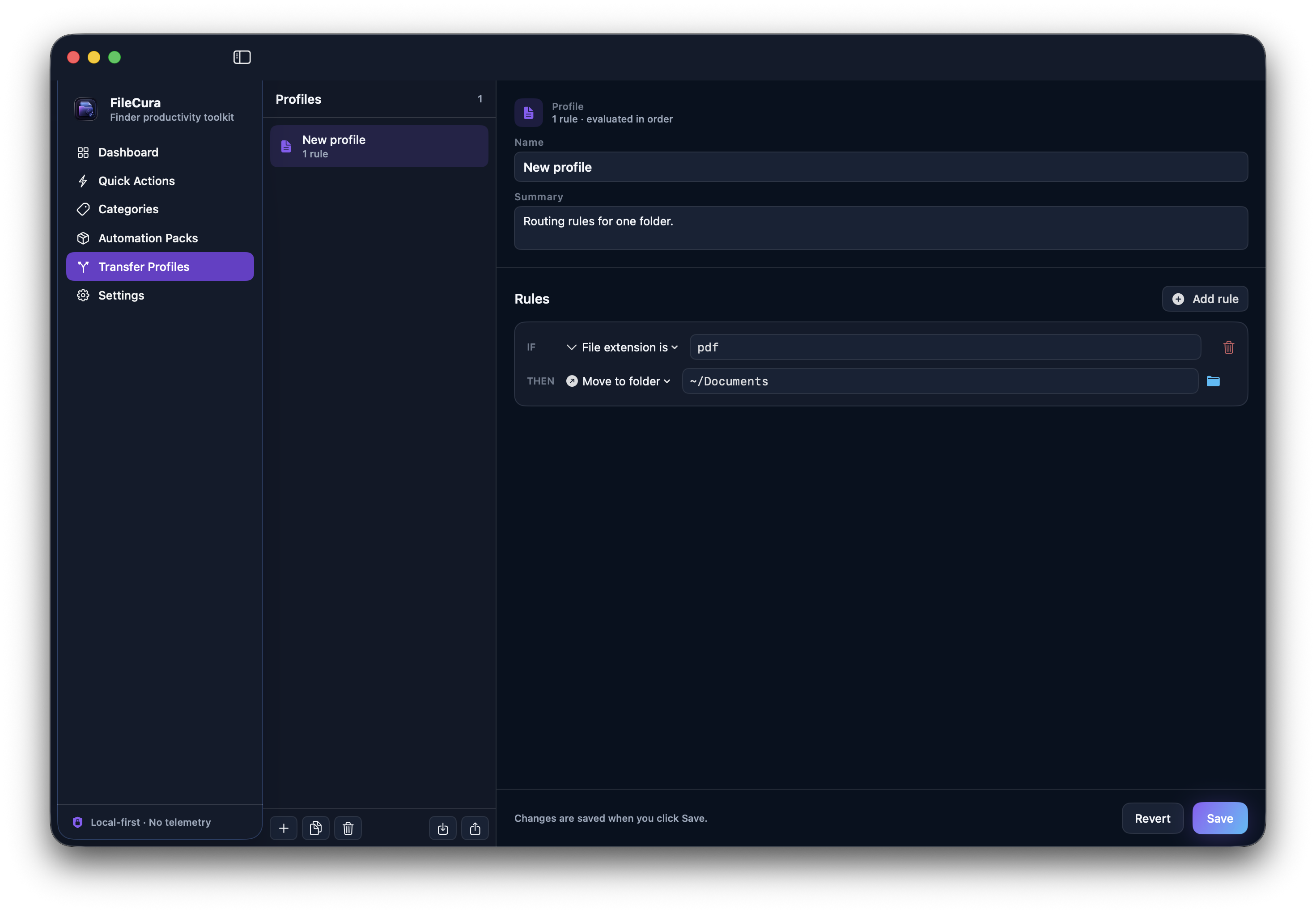
Task: Browse for folder with blue folder icon
Action: pyautogui.click(x=1213, y=381)
